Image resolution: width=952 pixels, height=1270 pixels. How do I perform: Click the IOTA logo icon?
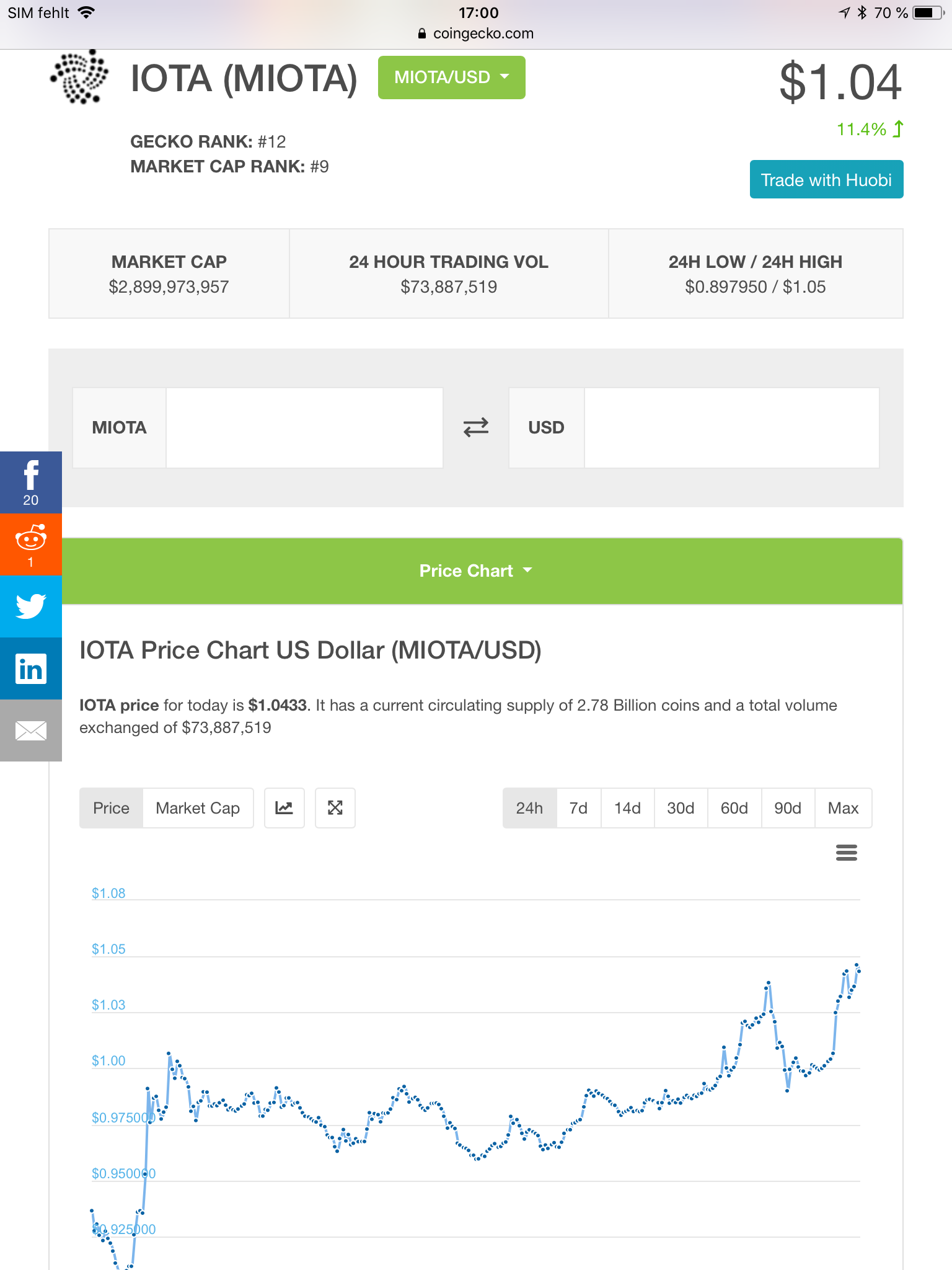(79, 77)
